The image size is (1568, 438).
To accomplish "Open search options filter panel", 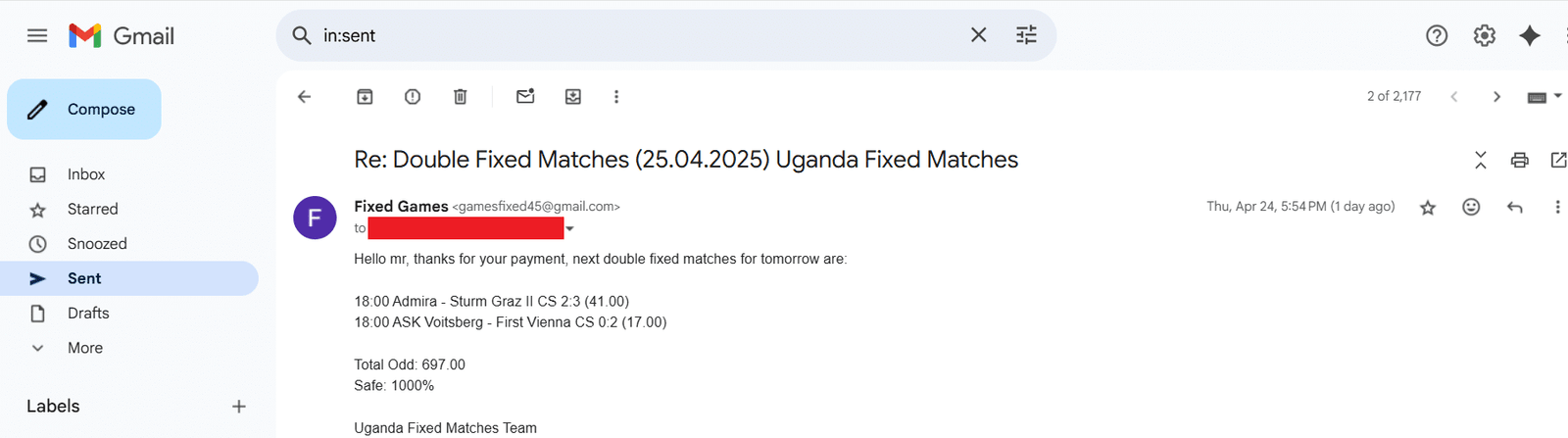I will [1026, 35].
